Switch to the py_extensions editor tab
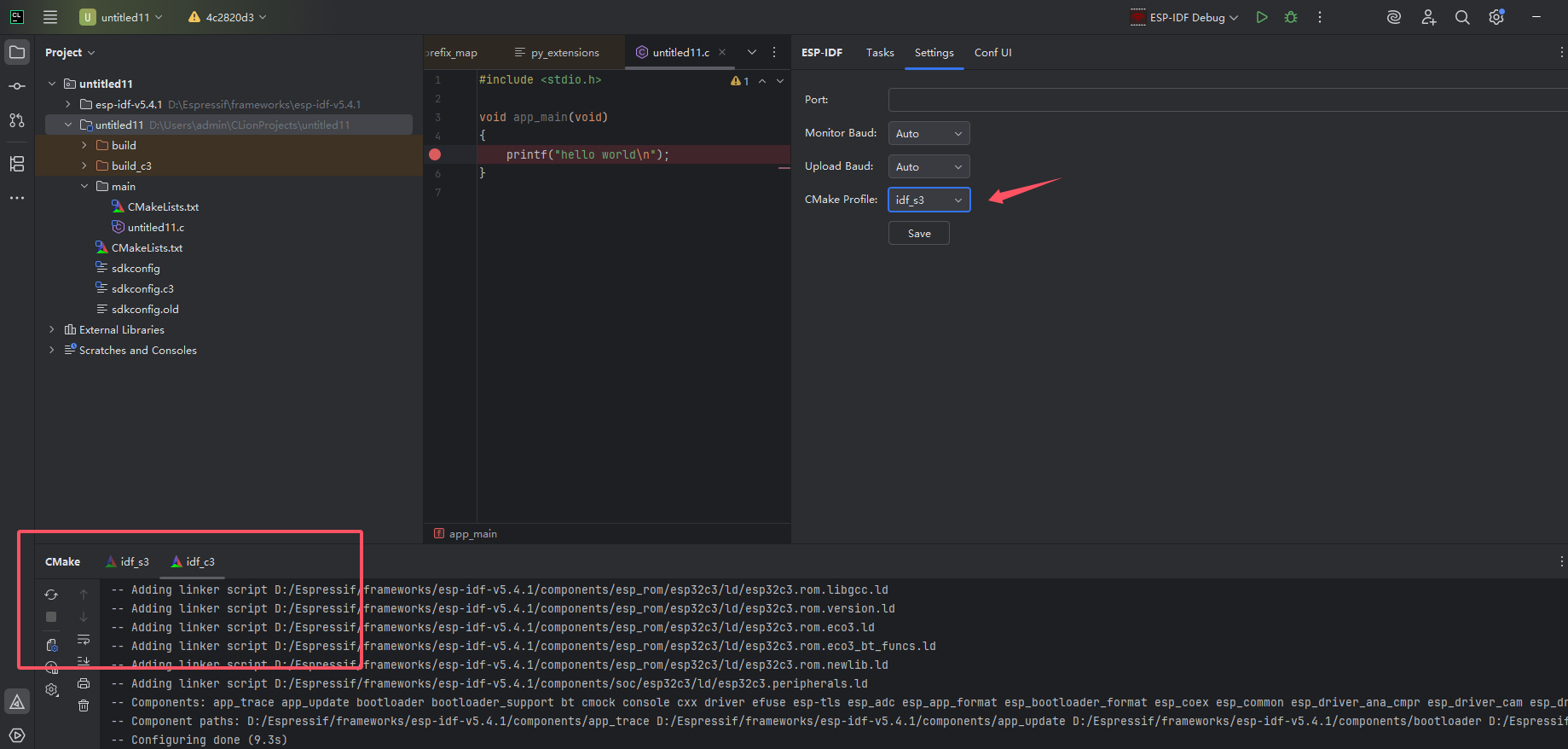 (557, 52)
